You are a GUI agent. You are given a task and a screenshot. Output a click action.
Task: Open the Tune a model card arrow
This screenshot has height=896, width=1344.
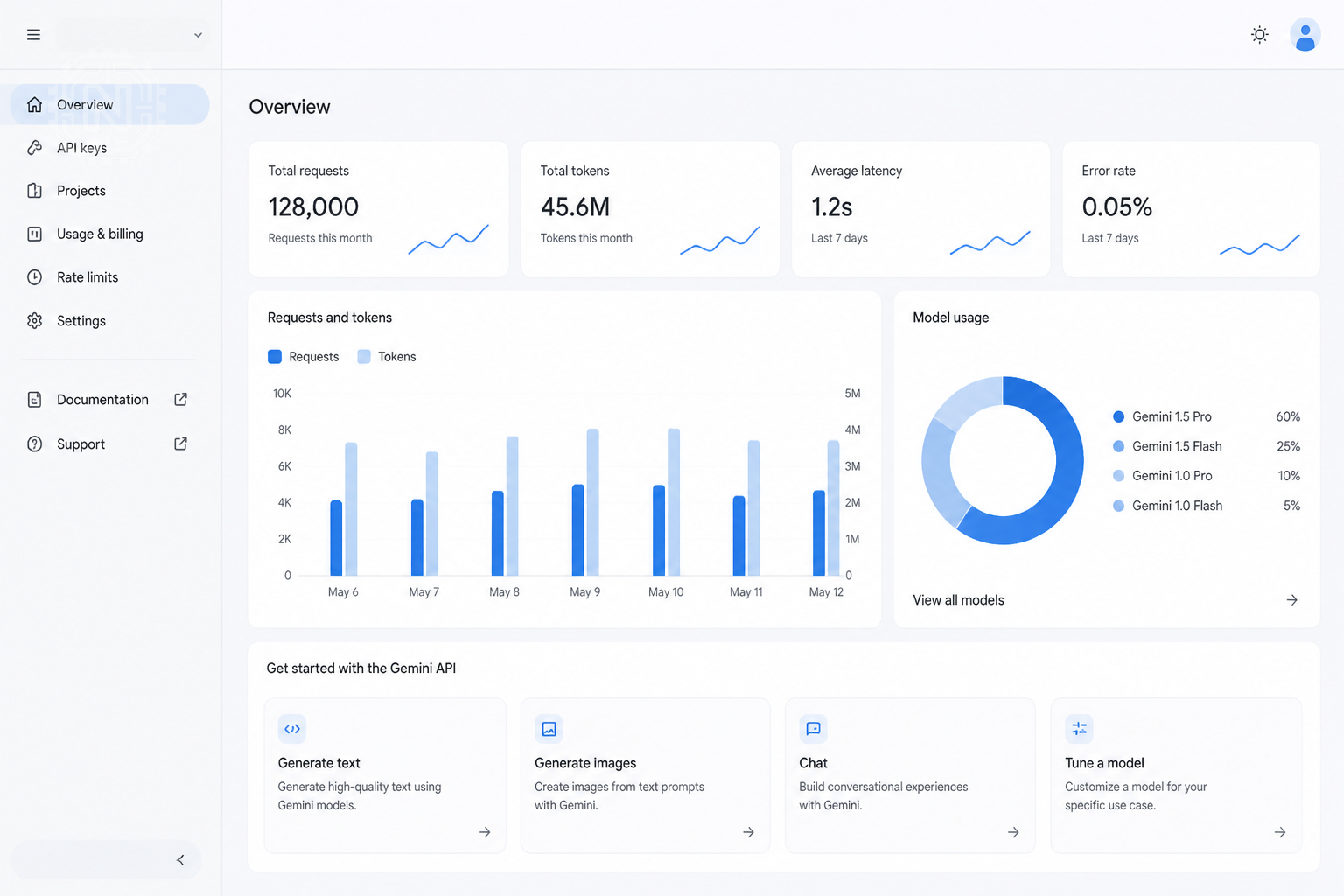1280,832
